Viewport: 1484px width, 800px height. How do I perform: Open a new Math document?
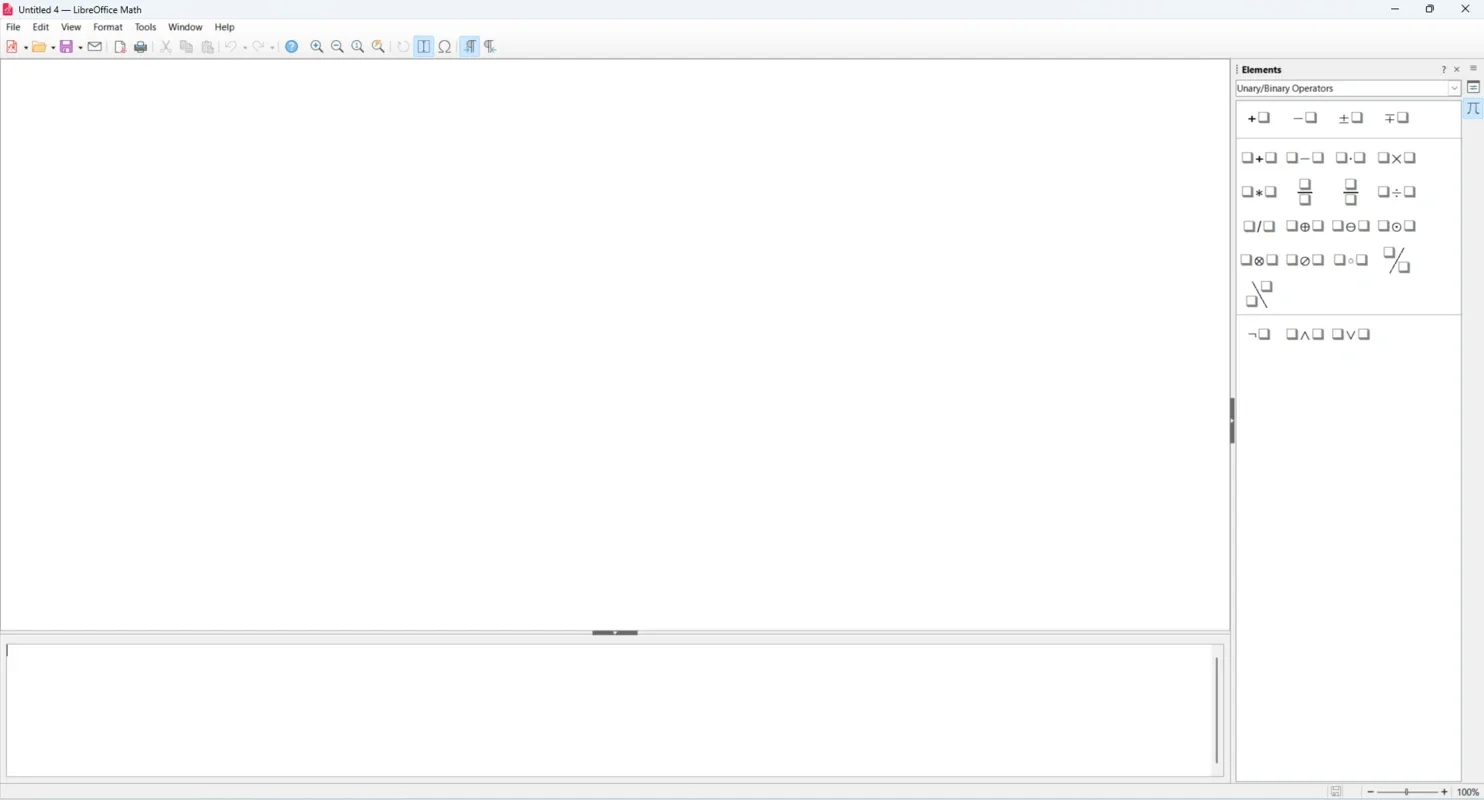click(13, 46)
